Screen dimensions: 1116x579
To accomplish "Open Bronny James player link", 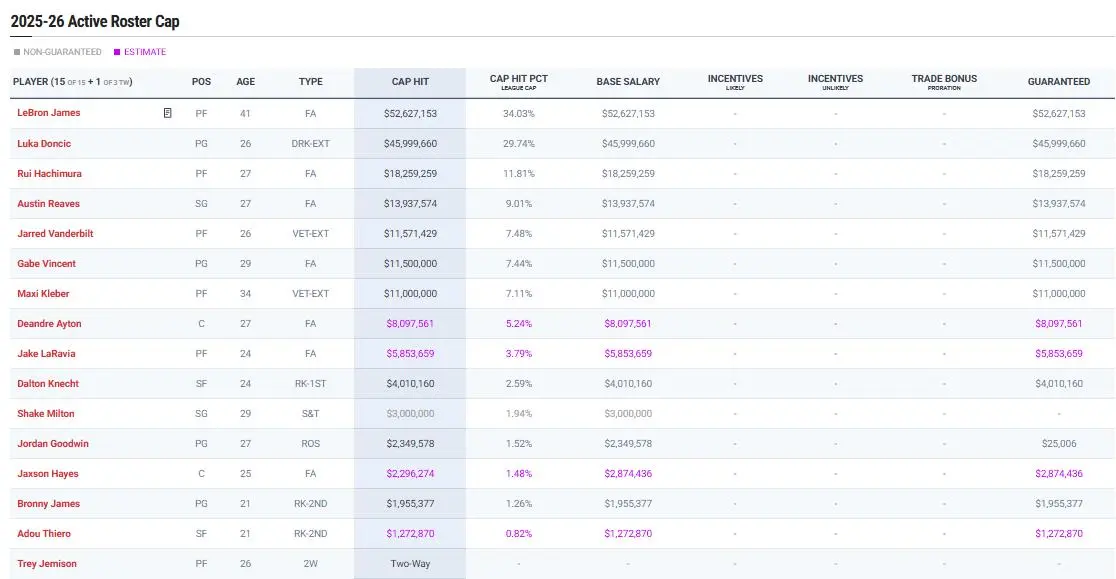I will [x=48, y=504].
